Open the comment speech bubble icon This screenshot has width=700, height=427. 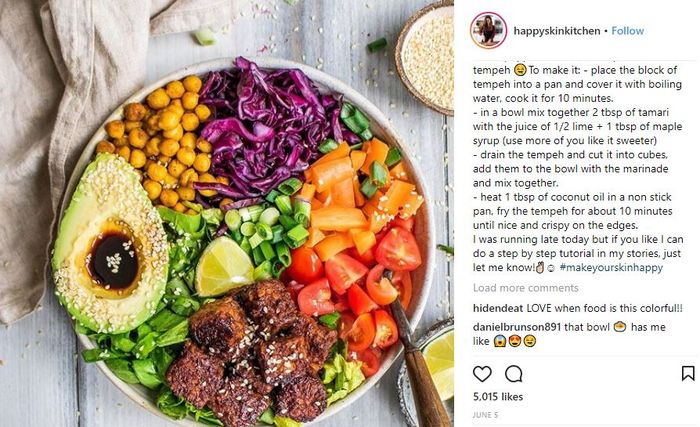[513, 373]
